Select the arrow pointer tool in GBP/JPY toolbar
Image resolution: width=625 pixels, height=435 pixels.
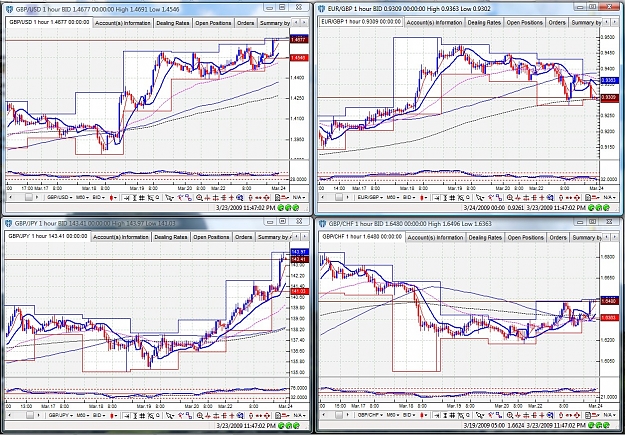tap(170, 415)
